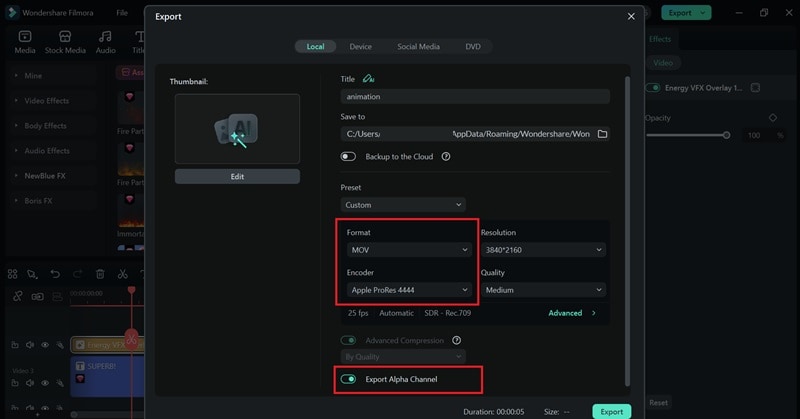Select the Local export tab
The image size is (800, 419).
[x=315, y=46]
